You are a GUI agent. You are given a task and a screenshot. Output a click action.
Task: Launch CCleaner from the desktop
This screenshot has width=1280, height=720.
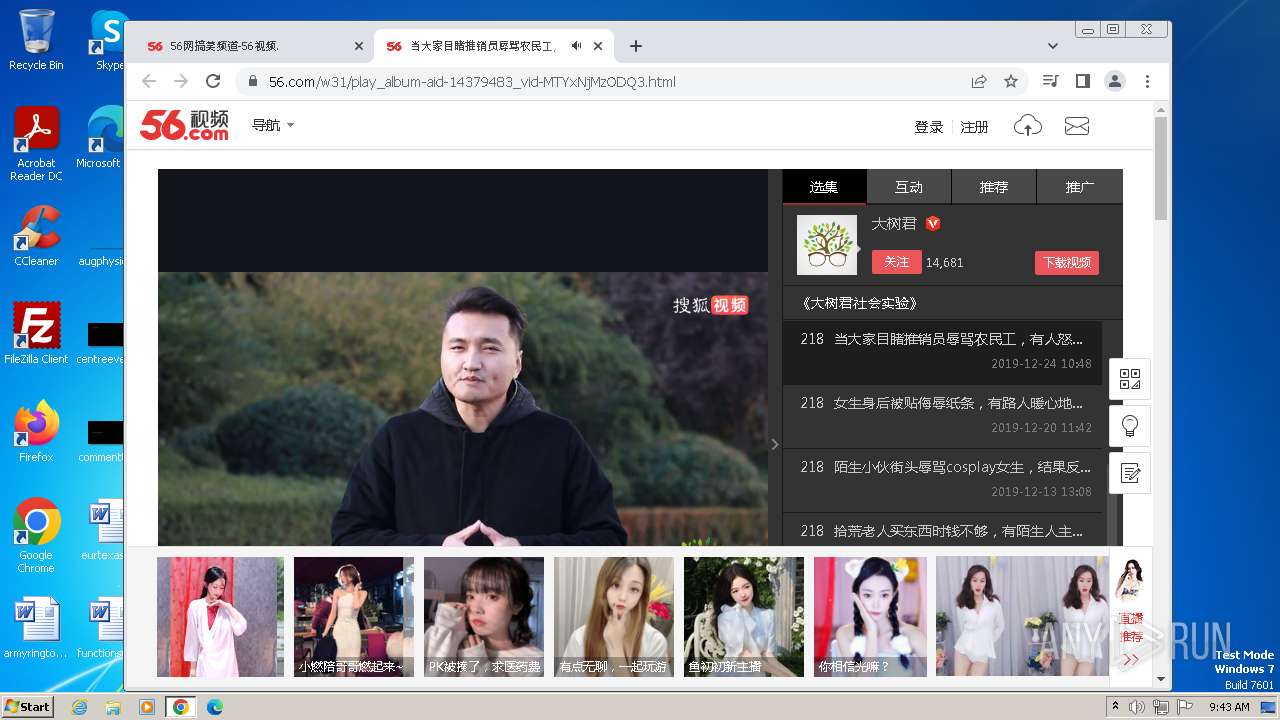pos(36,236)
